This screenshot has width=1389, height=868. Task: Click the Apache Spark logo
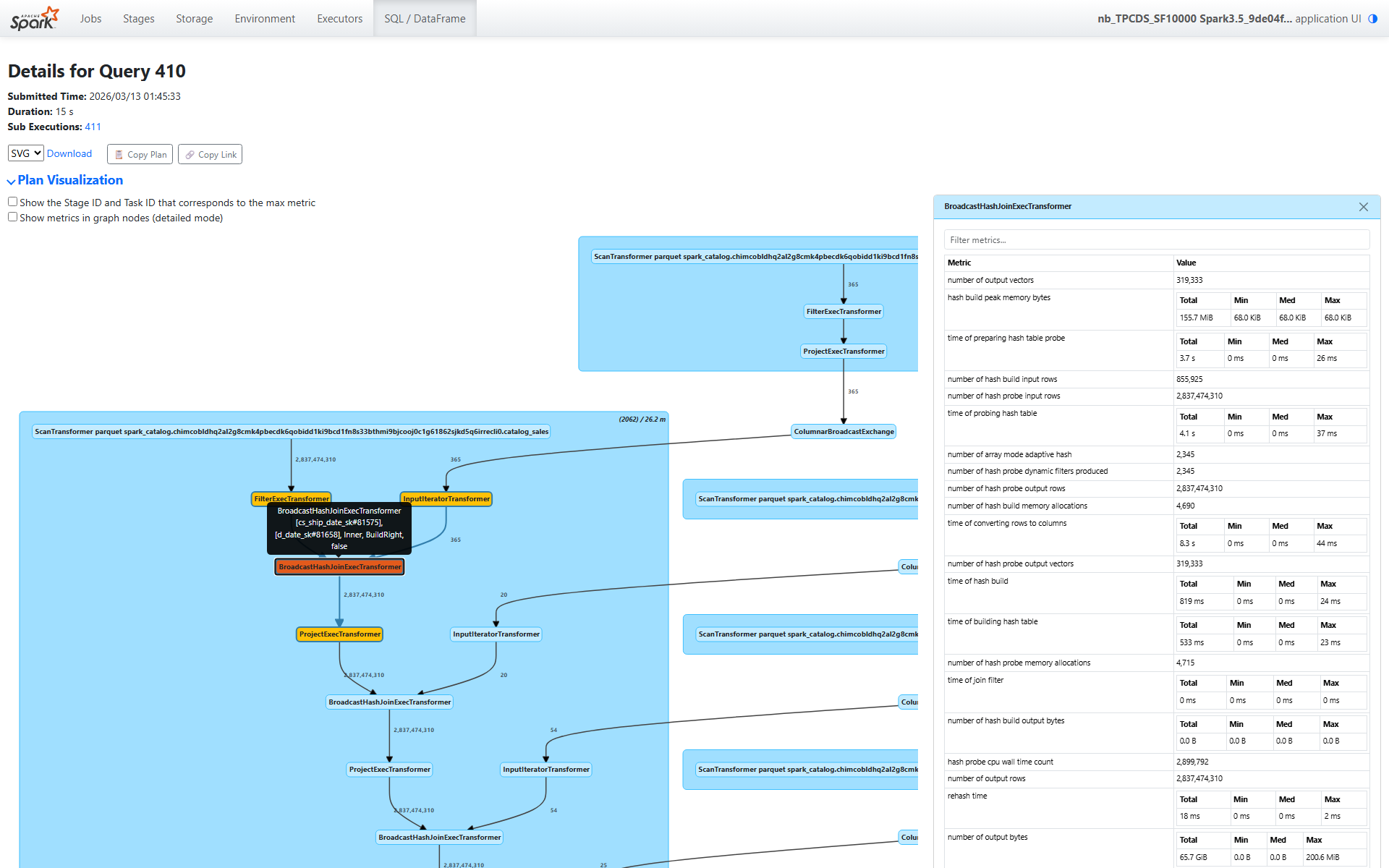pyautogui.click(x=34, y=18)
